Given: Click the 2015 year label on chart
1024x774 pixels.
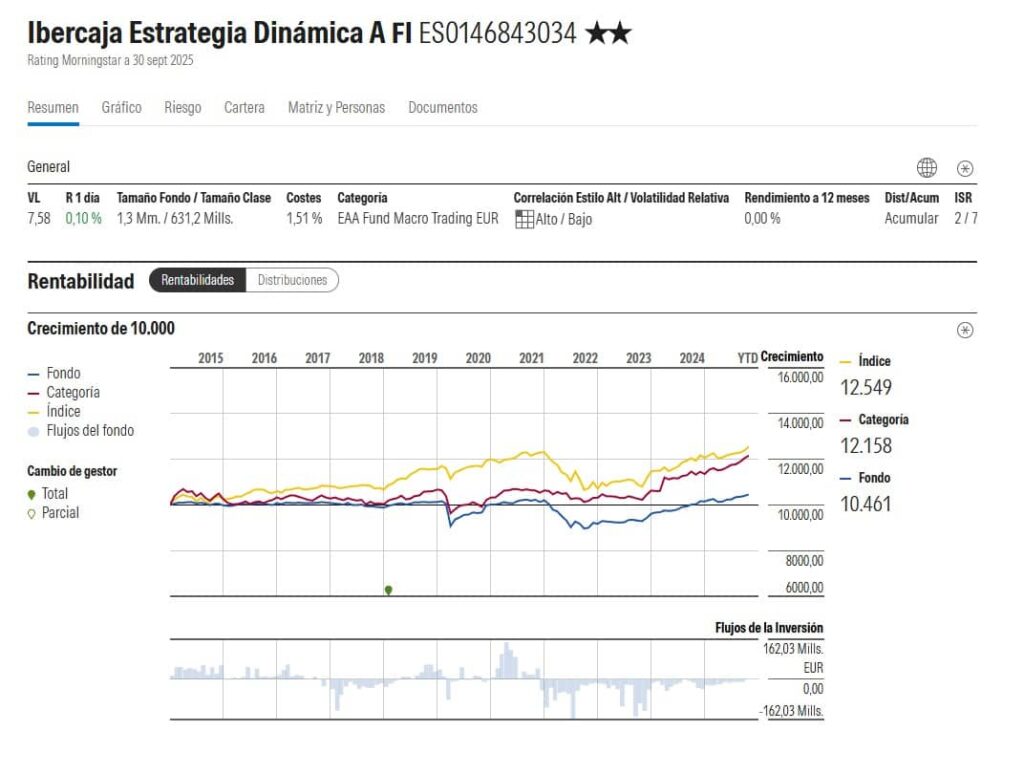Looking at the screenshot, I should 210,358.
